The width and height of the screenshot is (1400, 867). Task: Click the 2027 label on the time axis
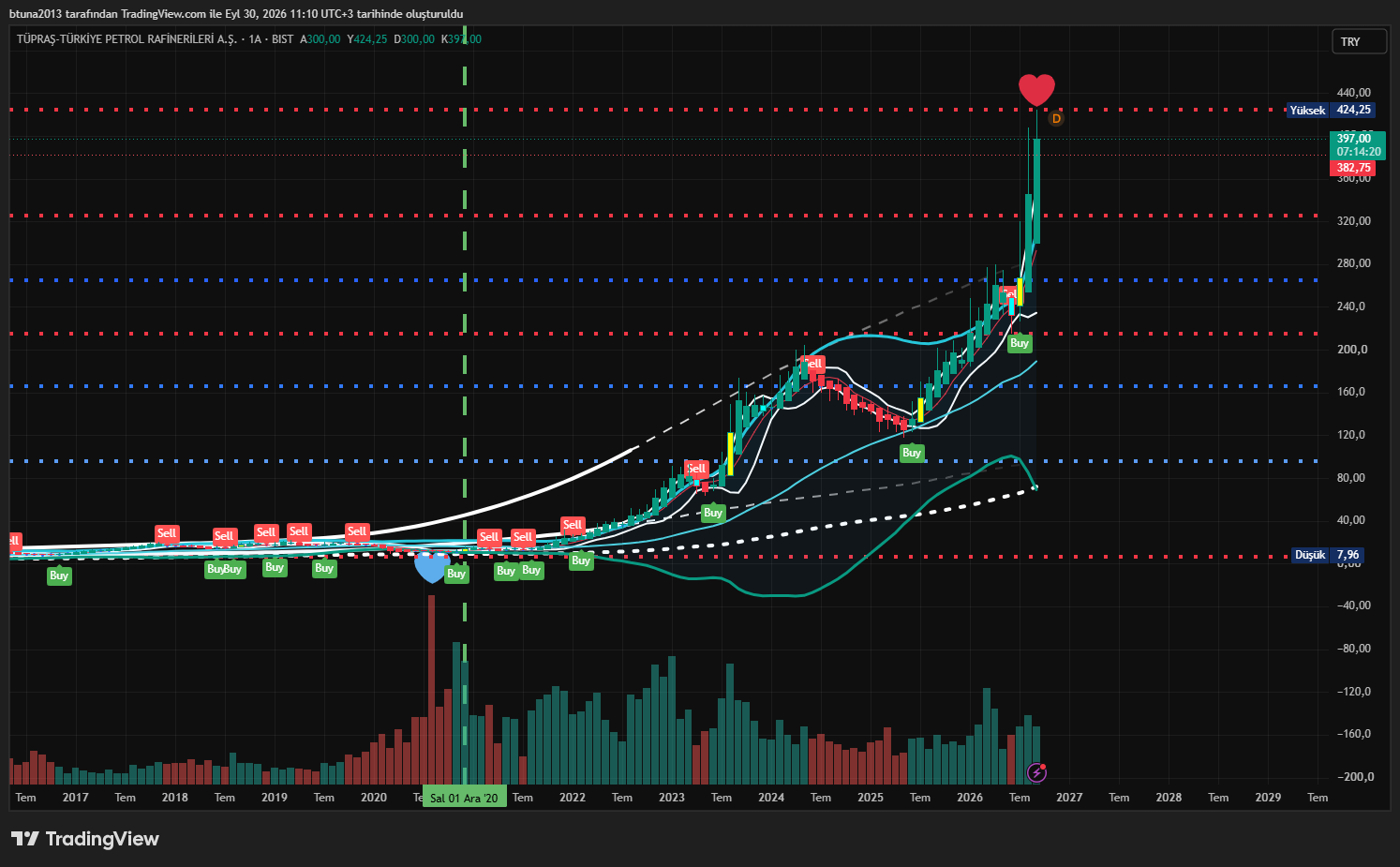tap(1069, 798)
